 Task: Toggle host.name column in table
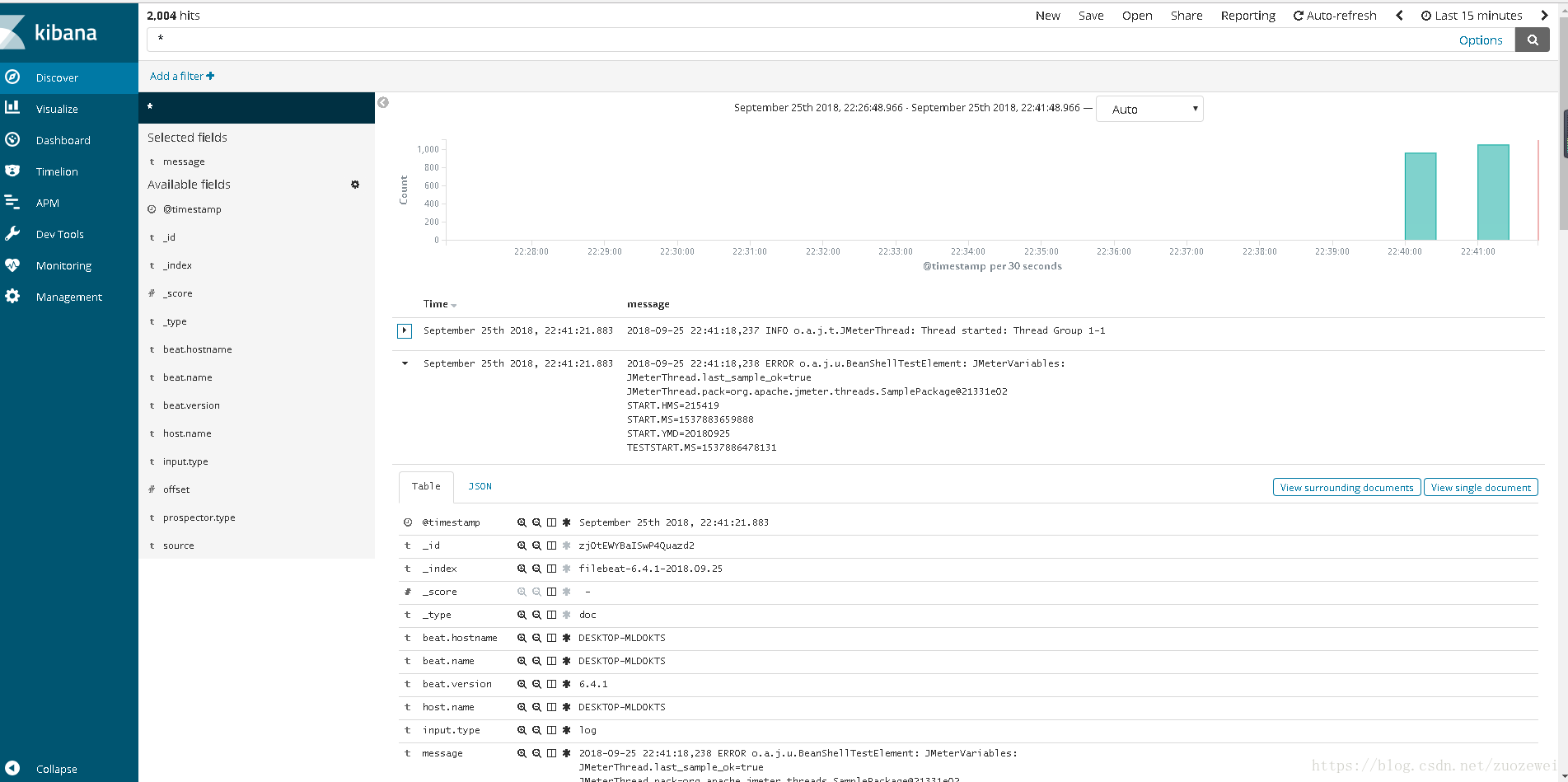(x=552, y=707)
